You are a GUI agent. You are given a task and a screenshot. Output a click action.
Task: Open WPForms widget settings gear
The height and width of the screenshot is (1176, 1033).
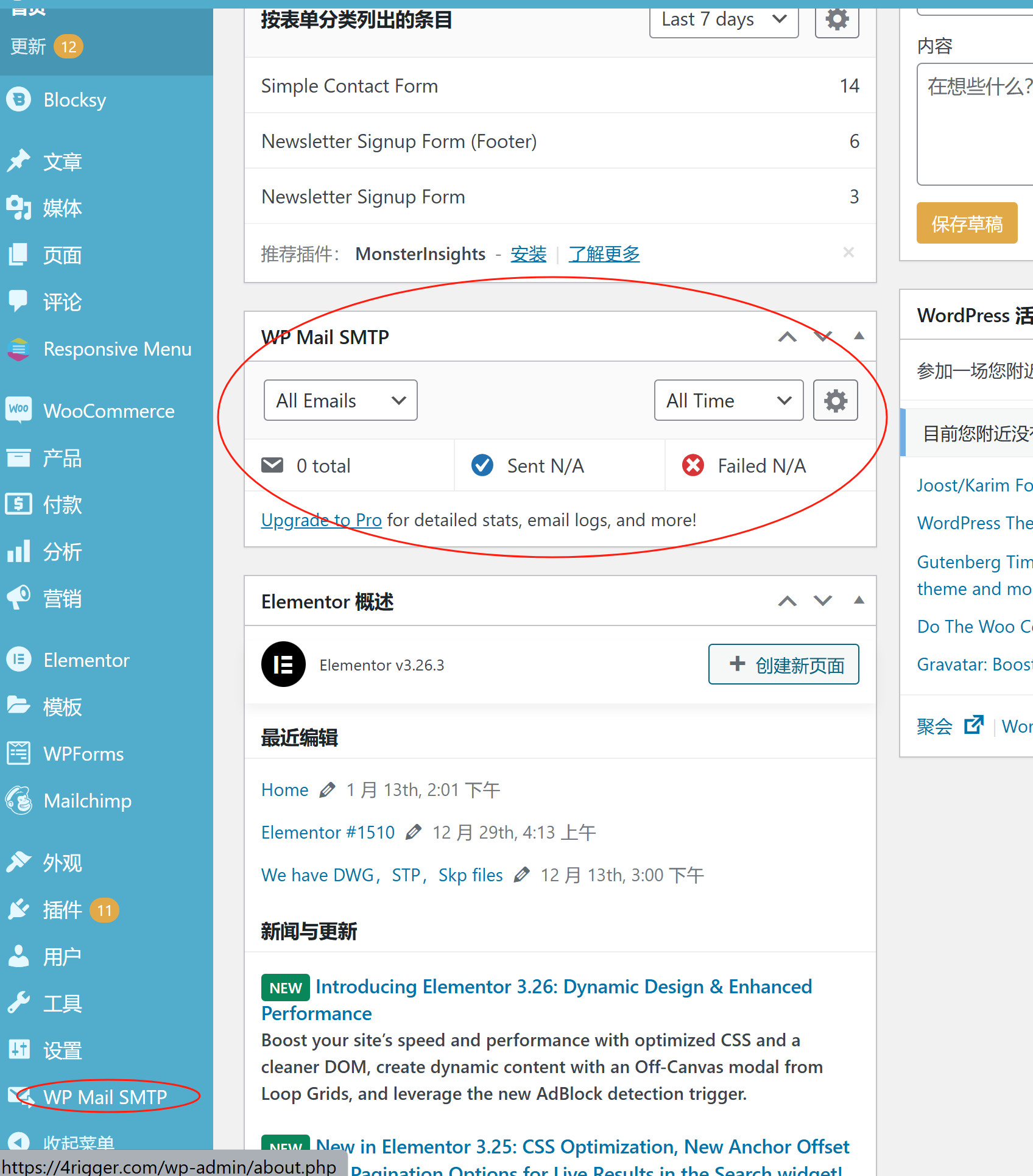pyautogui.click(x=837, y=20)
